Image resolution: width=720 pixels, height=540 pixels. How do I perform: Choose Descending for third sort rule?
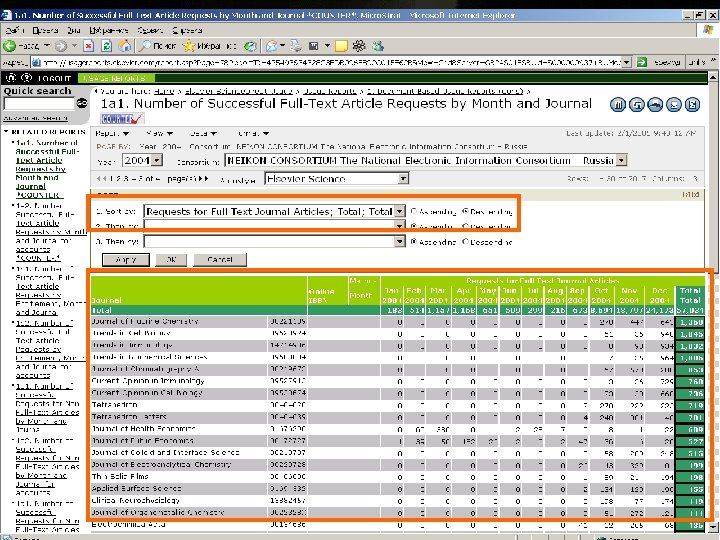[x=466, y=241]
